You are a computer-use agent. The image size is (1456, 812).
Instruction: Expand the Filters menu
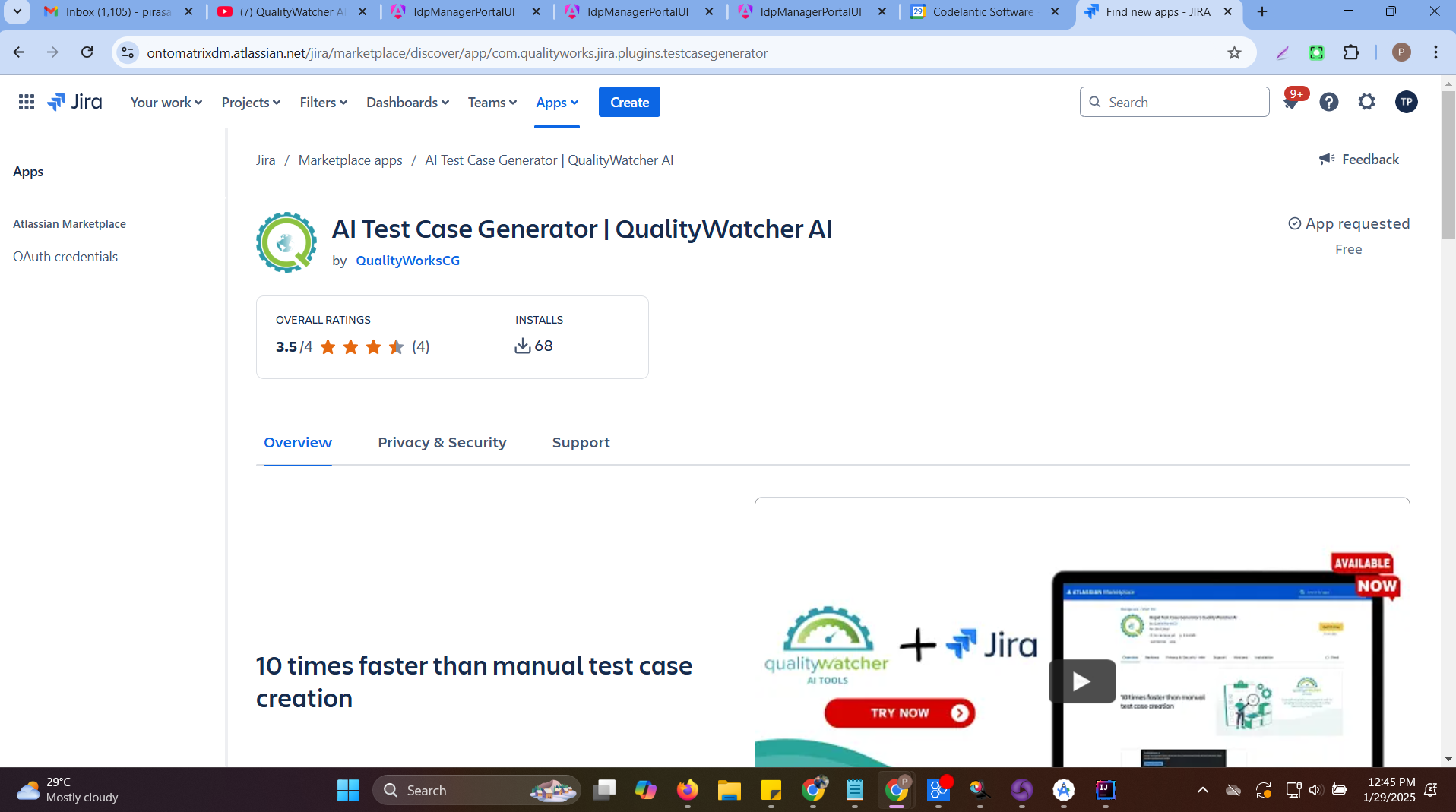coord(323,102)
